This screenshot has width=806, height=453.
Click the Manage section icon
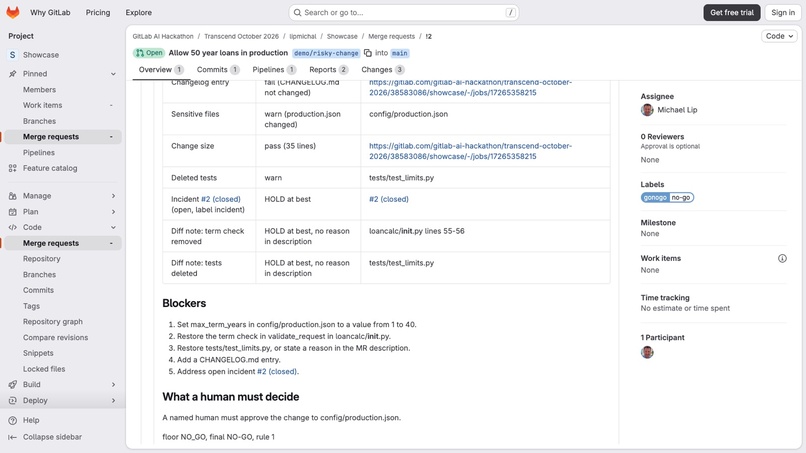(13, 196)
